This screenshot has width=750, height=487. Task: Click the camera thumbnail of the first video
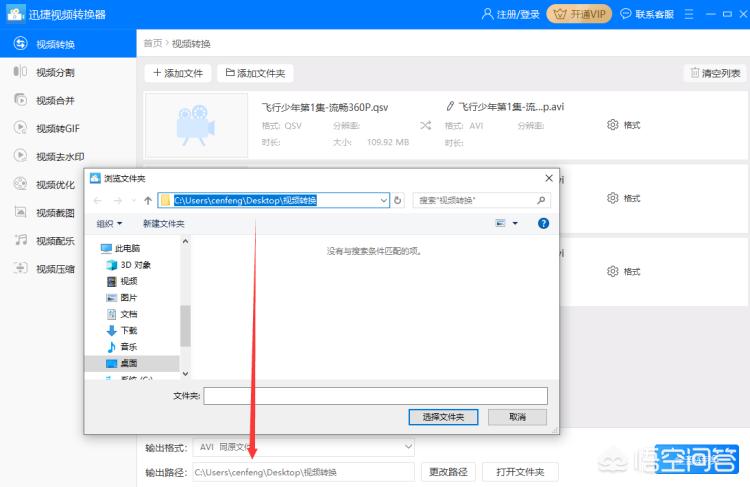pos(196,126)
